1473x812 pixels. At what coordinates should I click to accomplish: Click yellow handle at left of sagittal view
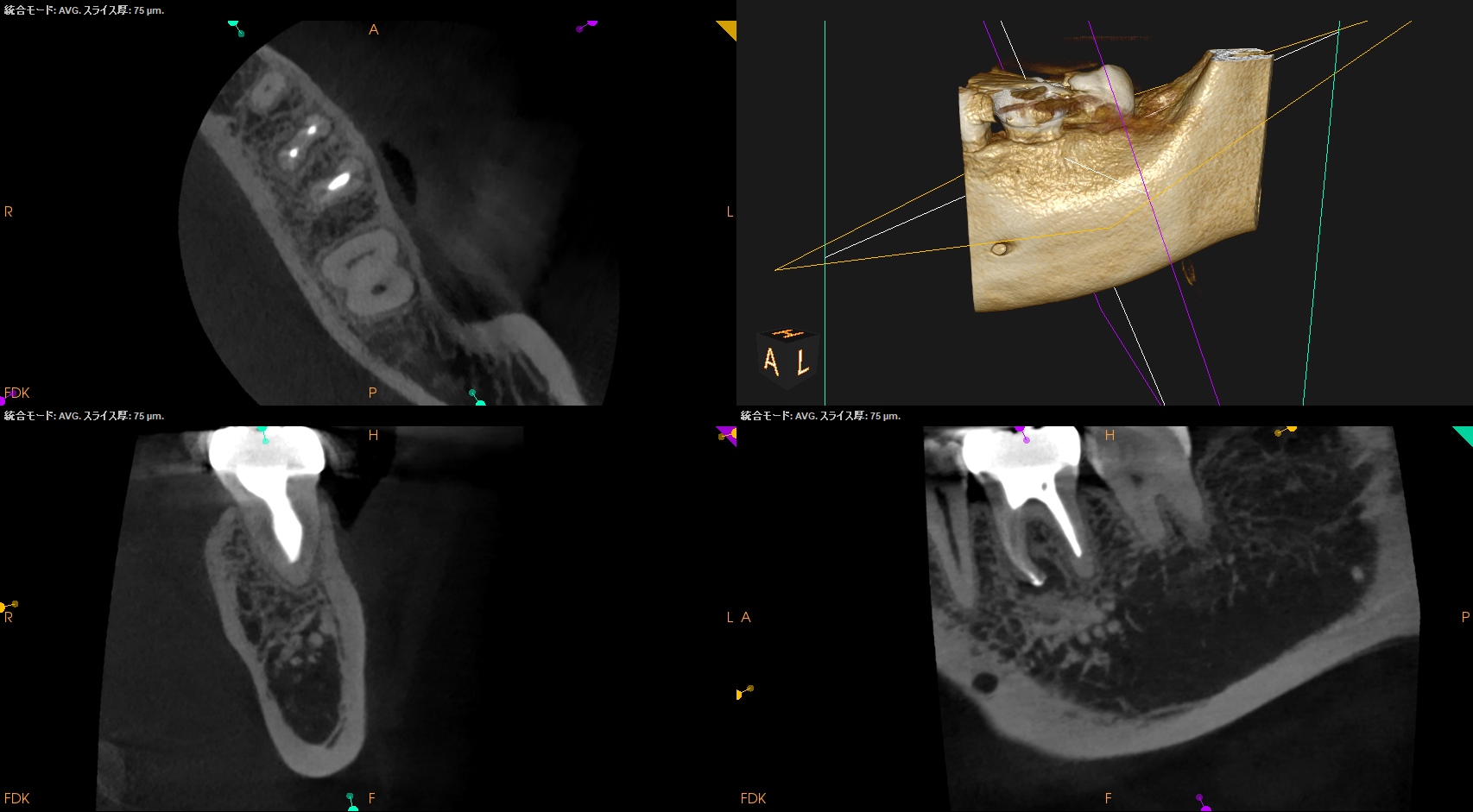pyautogui.click(x=743, y=692)
